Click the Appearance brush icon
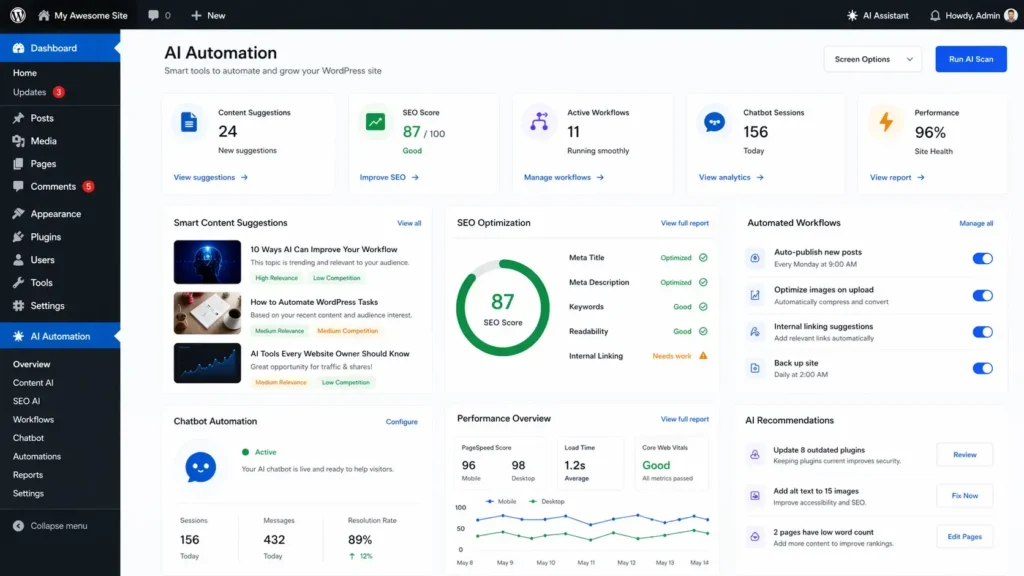The height and width of the screenshot is (576, 1024). (18, 214)
